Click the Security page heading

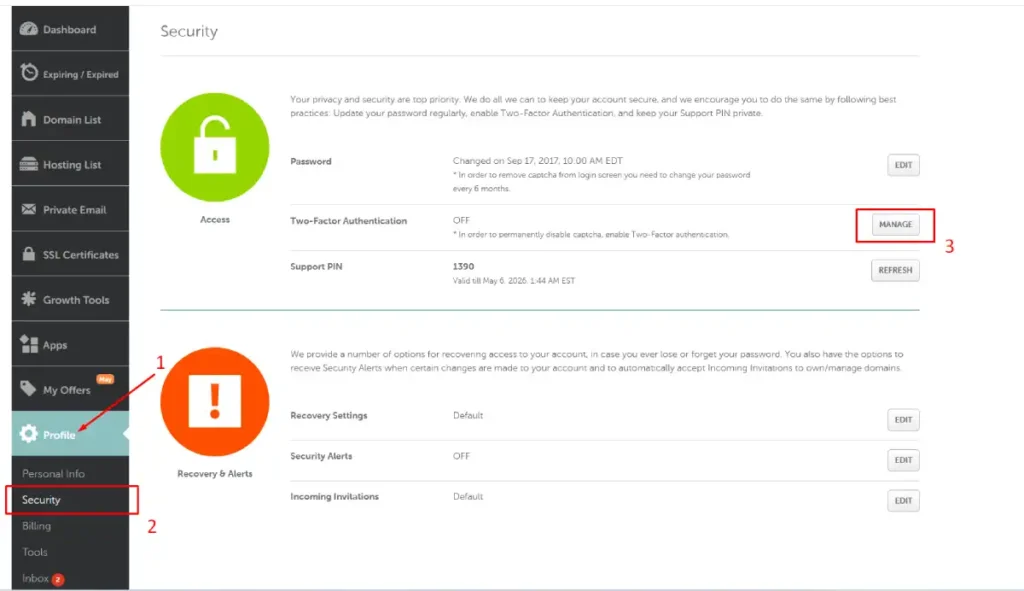click(189, 31)
